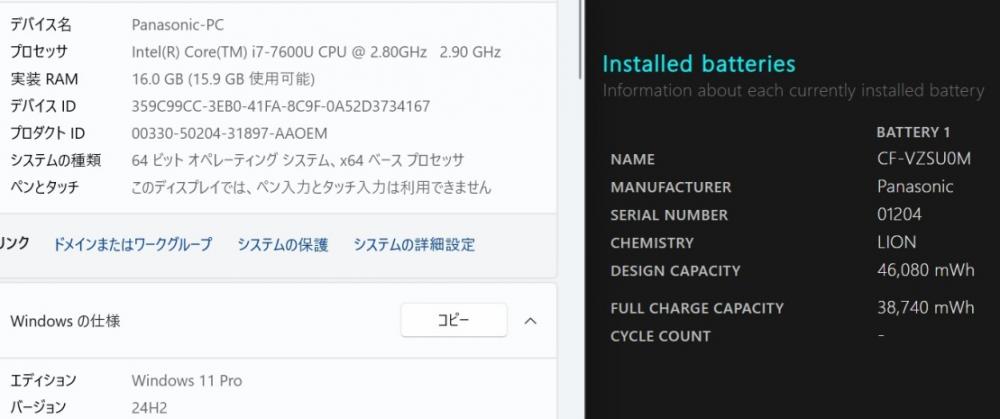Select the デバイス ID value text
Image resolution: width=1000 pixels, height=419 pixels.
(281, 107)
